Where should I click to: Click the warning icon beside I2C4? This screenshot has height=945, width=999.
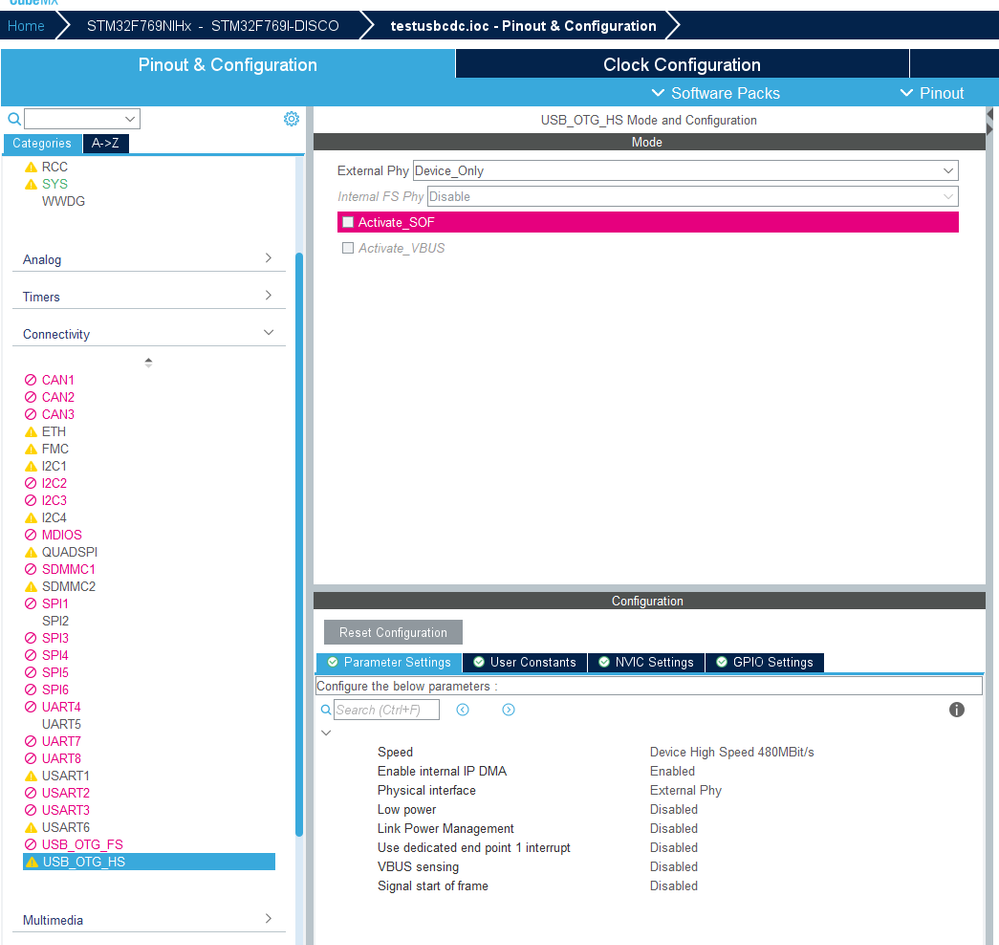tap(31, 518)
